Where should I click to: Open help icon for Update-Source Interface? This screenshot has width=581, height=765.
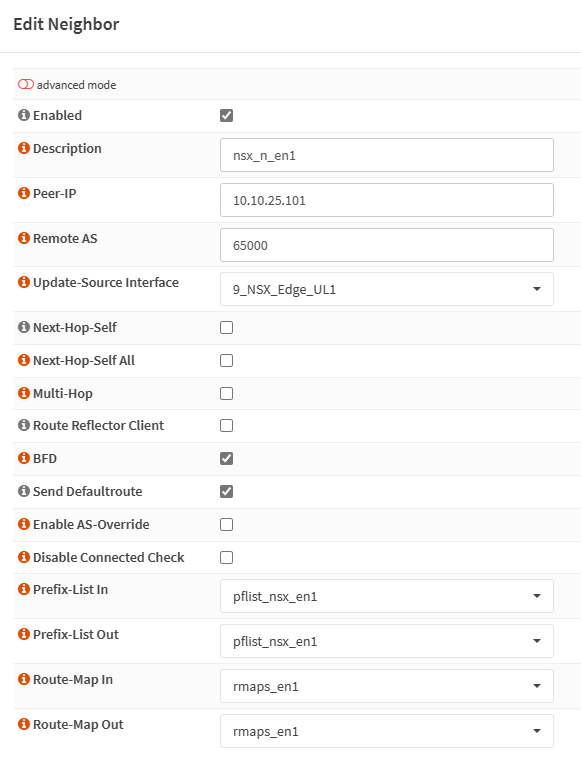[24, 282]
